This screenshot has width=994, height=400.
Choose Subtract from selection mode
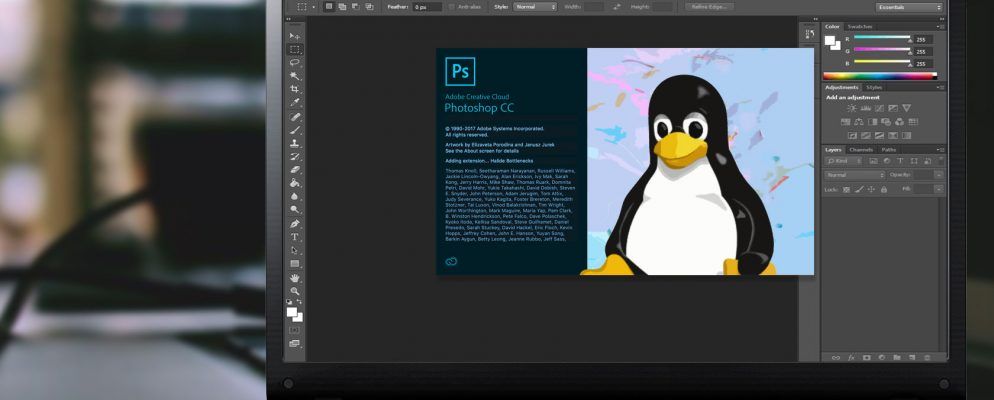(x=356, y=6)
